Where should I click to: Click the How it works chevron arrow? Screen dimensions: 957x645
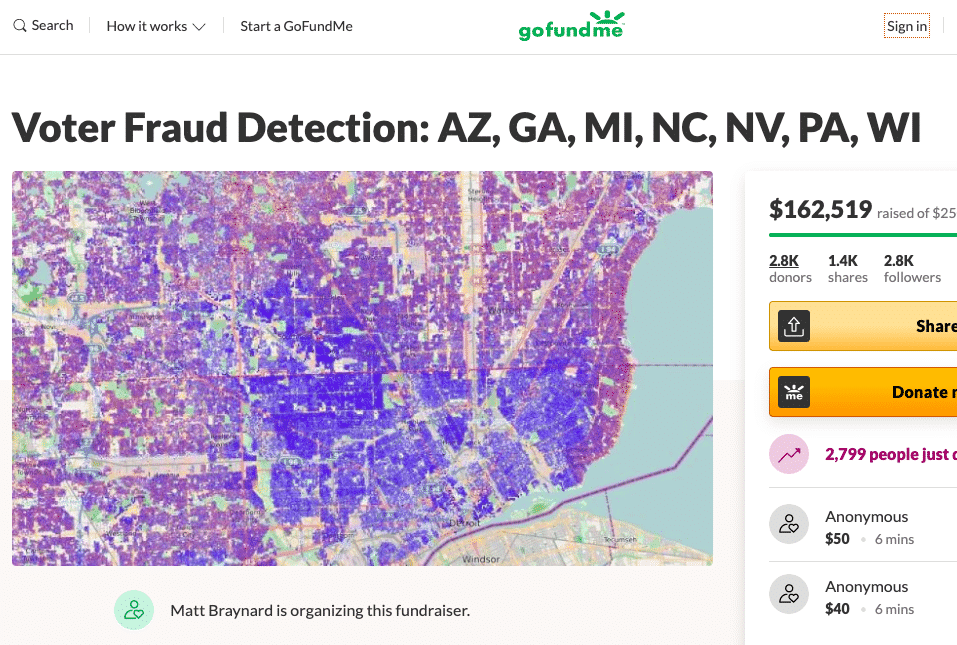[199, 27]
